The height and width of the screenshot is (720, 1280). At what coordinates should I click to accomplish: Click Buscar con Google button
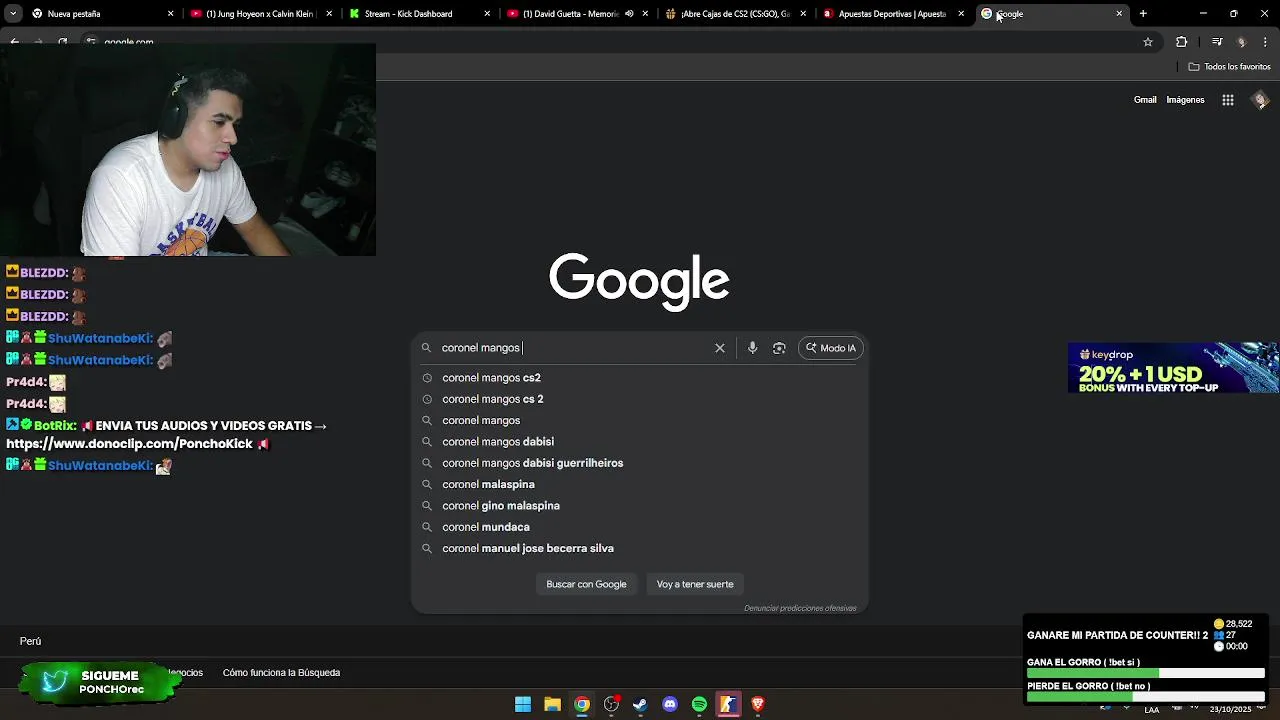pos(586,584)
